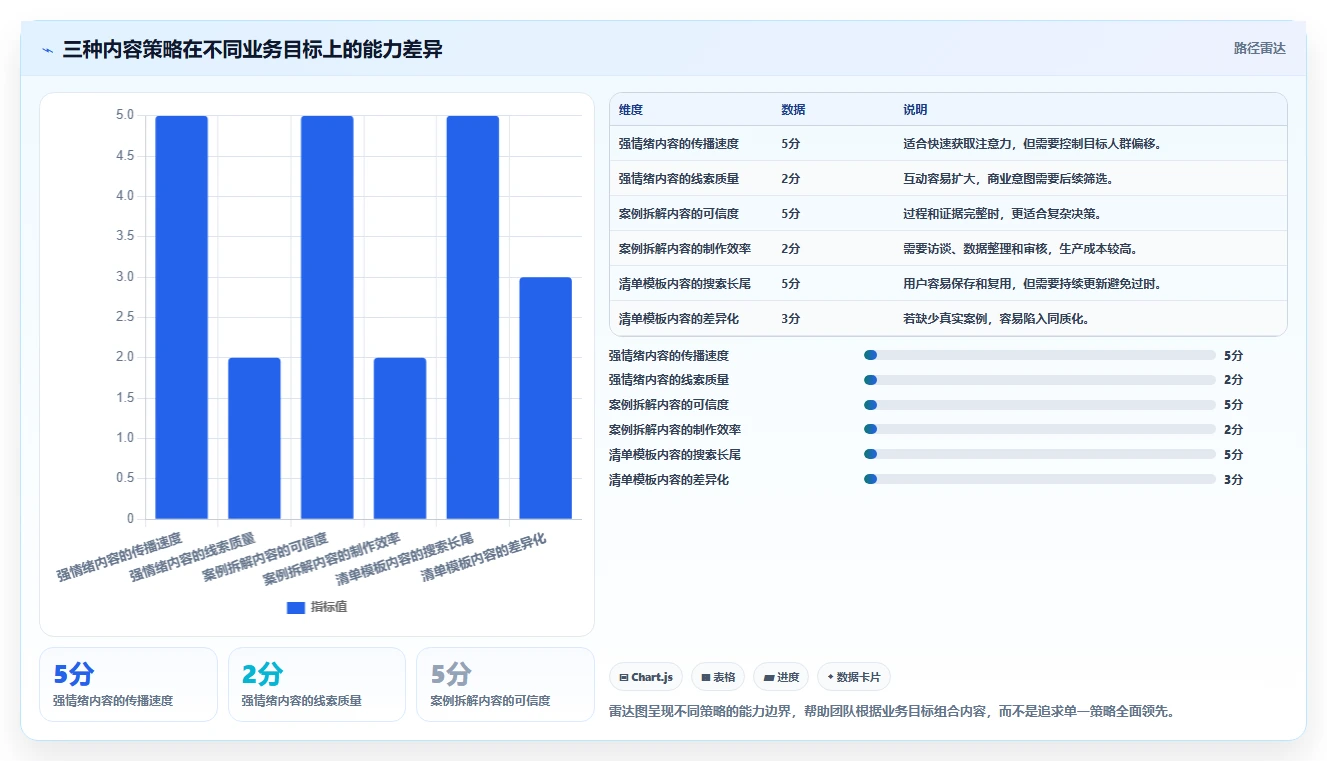Click the chart bar for 案例拆解内容的可信度
The width and height of the screenshot is (1327, 761).
click(x=327, y=317)
